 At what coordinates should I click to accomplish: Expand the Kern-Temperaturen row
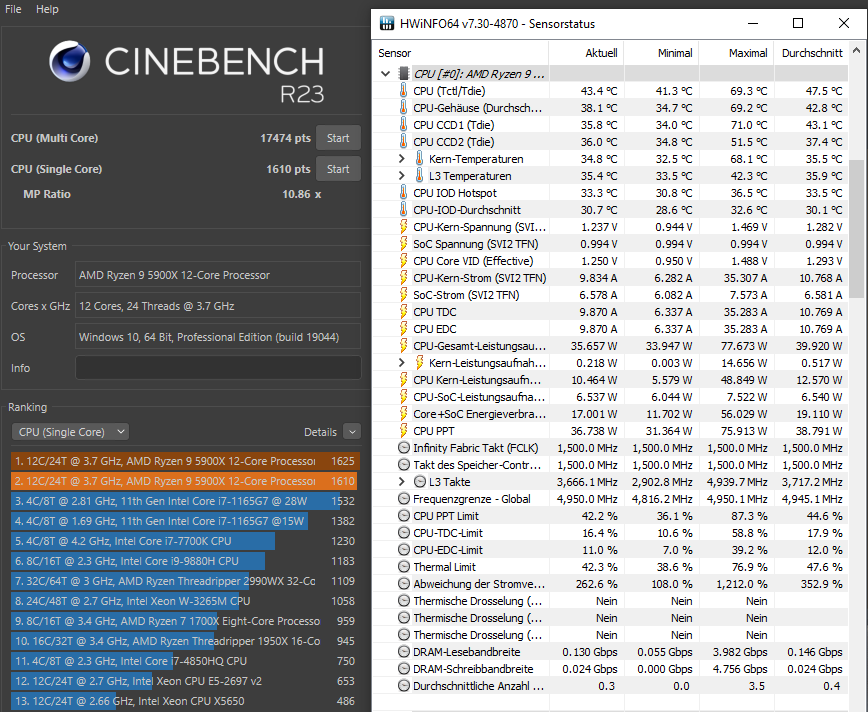[402, 159]
